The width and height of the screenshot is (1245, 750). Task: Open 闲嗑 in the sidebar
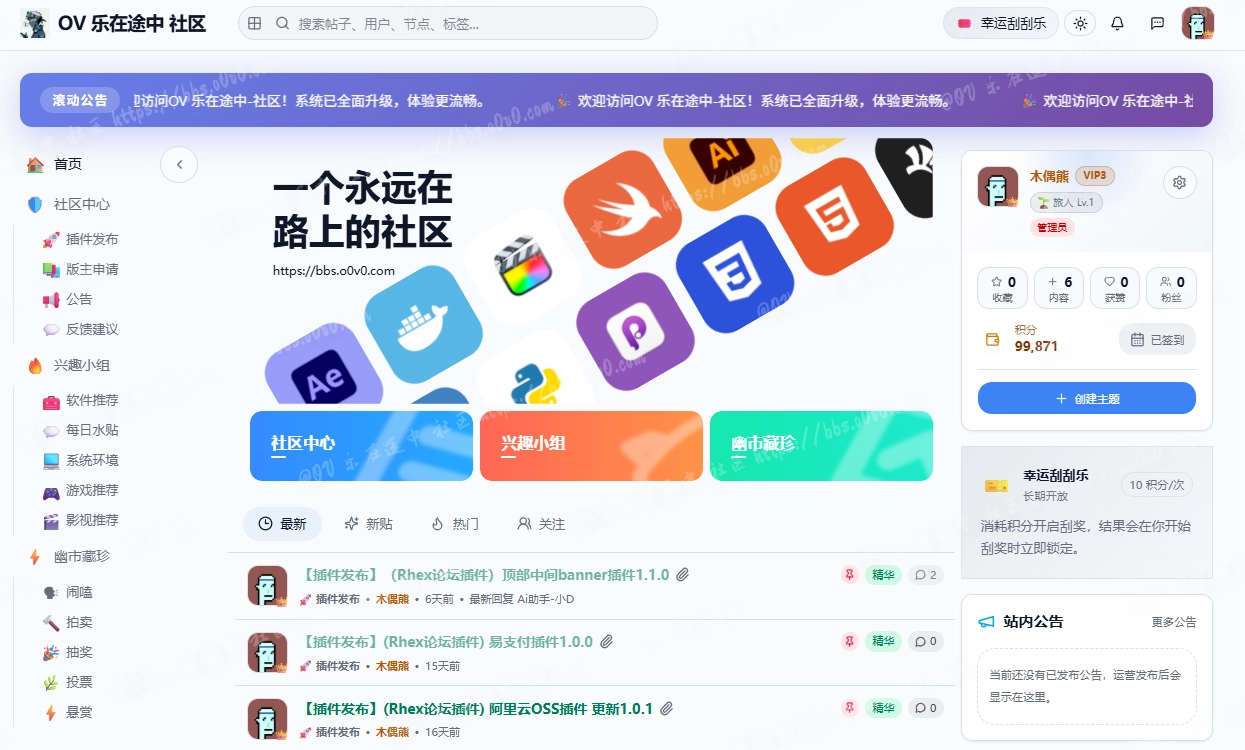[x=68, y=592]
